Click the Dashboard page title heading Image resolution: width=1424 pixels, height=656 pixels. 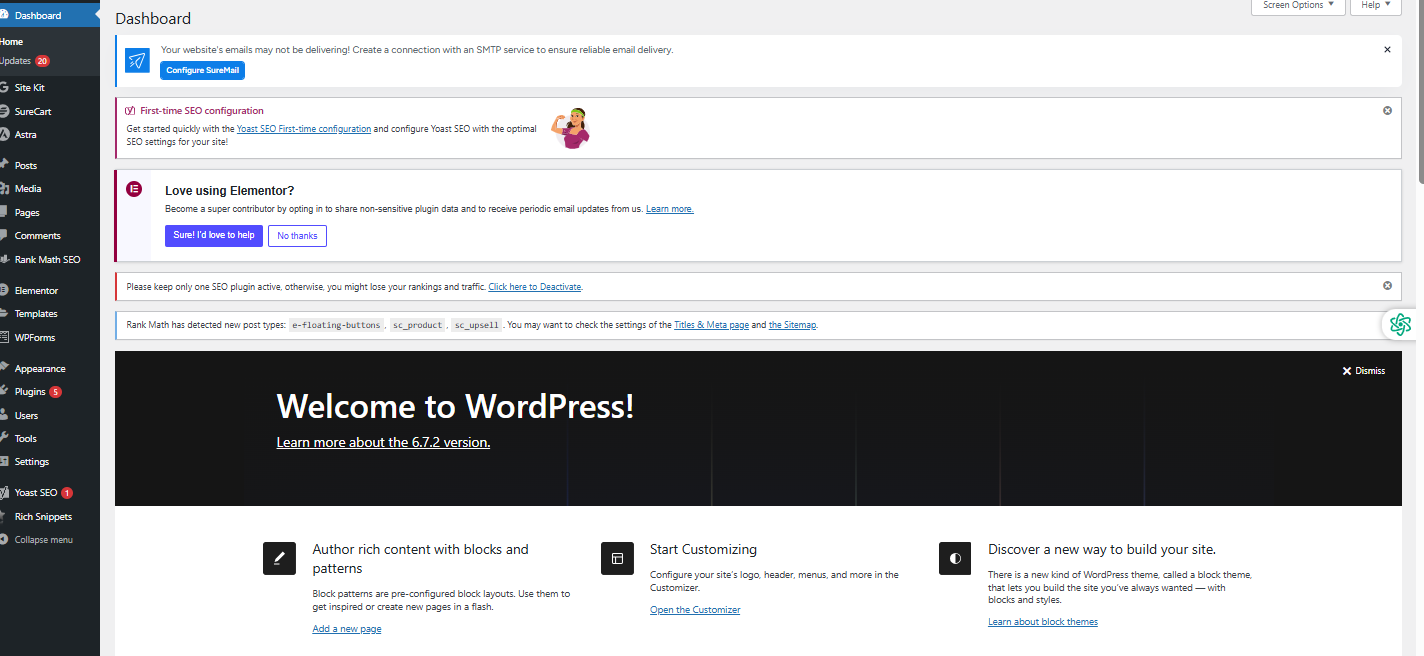(x=153, y=18)
